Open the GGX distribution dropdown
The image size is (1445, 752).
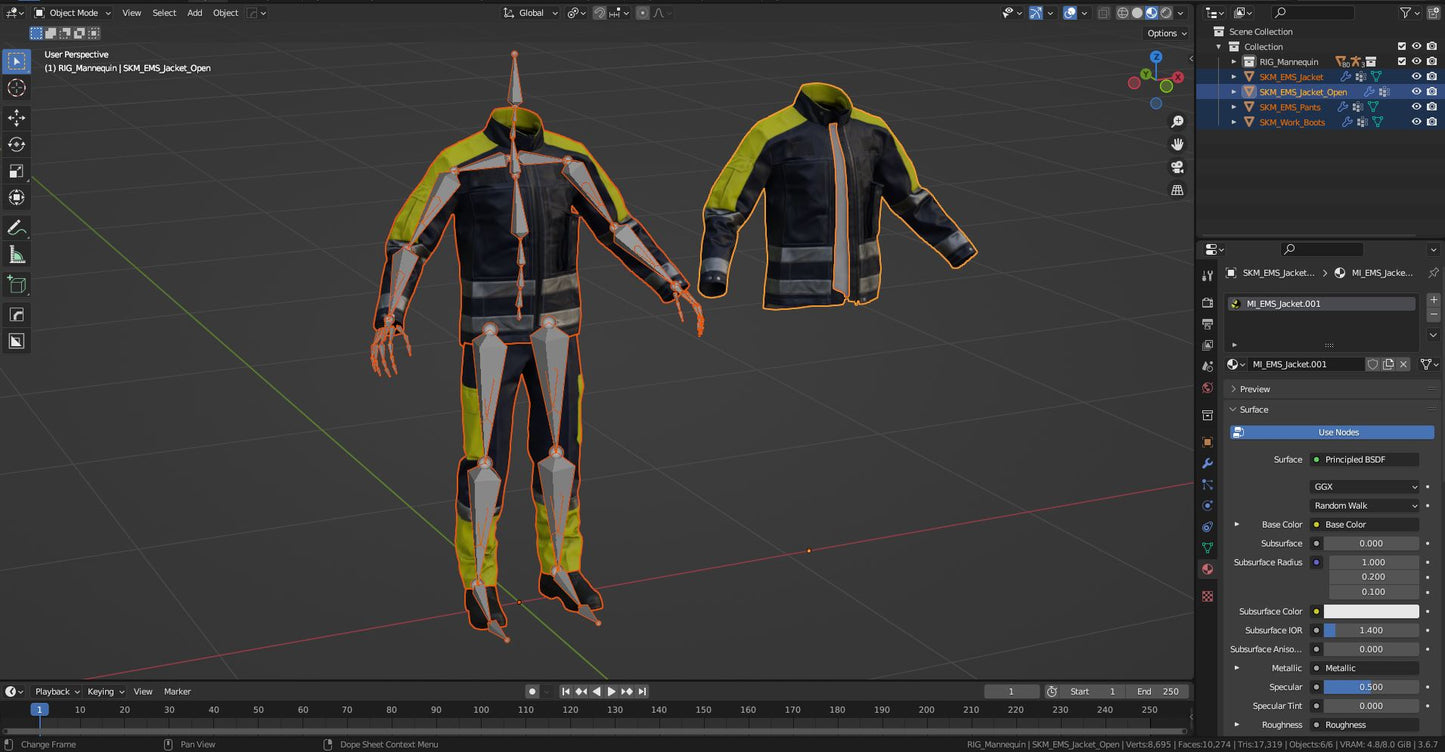1364,486
